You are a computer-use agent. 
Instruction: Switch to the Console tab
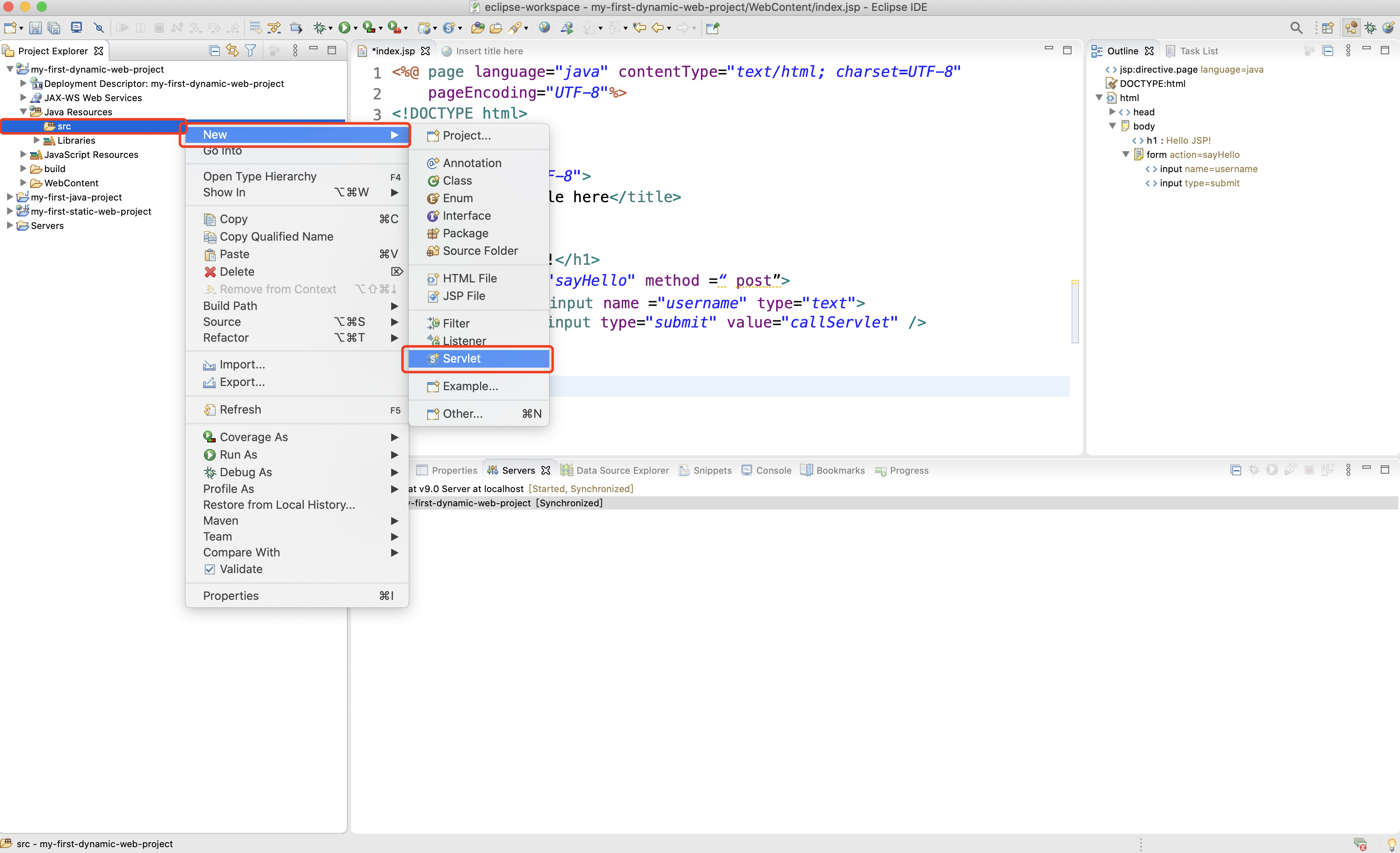pos(766,470)
